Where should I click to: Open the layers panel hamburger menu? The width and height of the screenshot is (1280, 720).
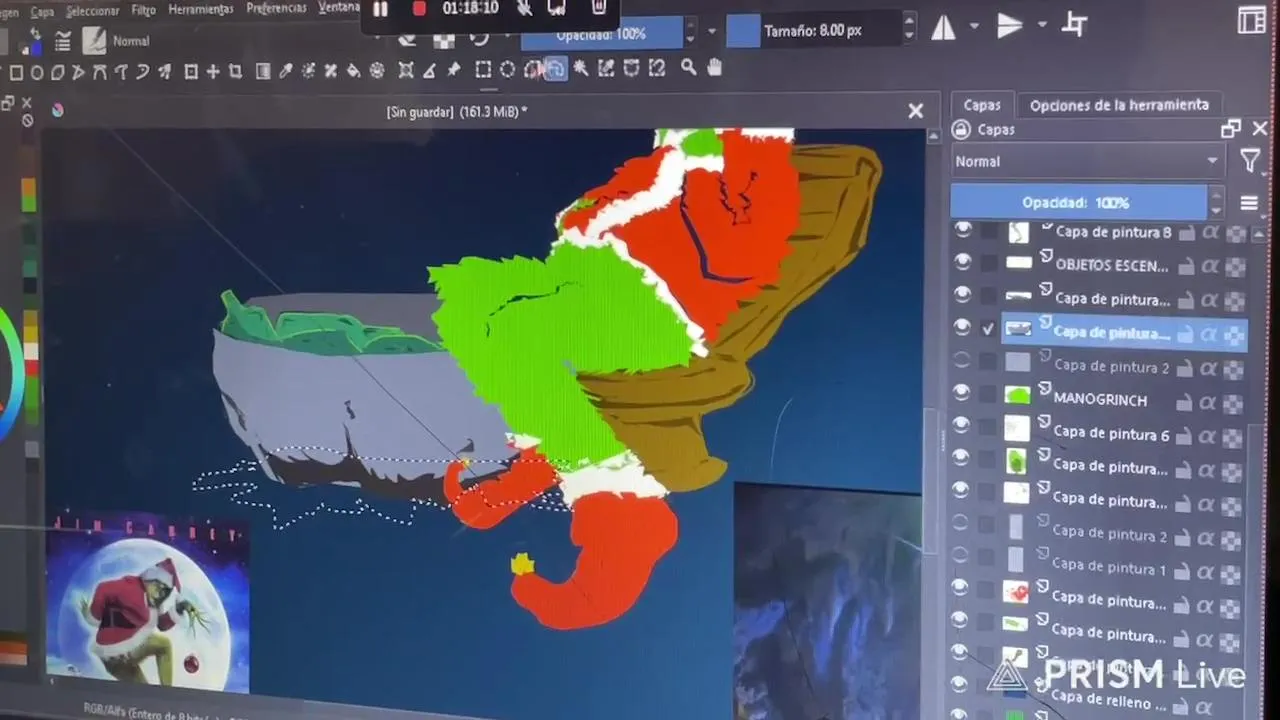1249,203
